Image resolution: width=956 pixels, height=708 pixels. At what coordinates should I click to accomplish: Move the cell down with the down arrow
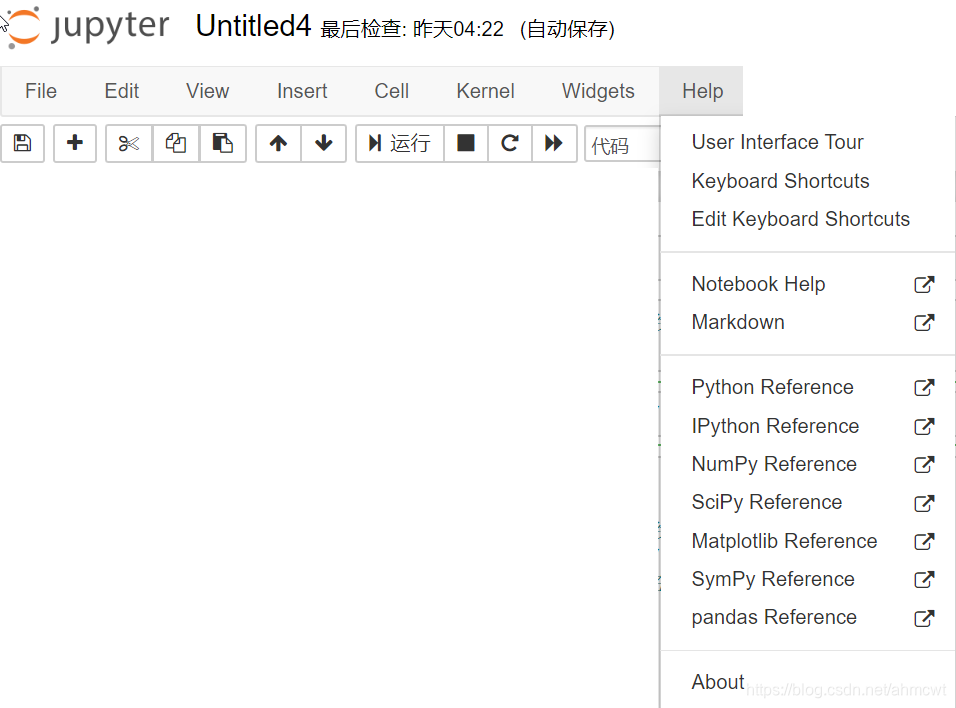point(323,143)
